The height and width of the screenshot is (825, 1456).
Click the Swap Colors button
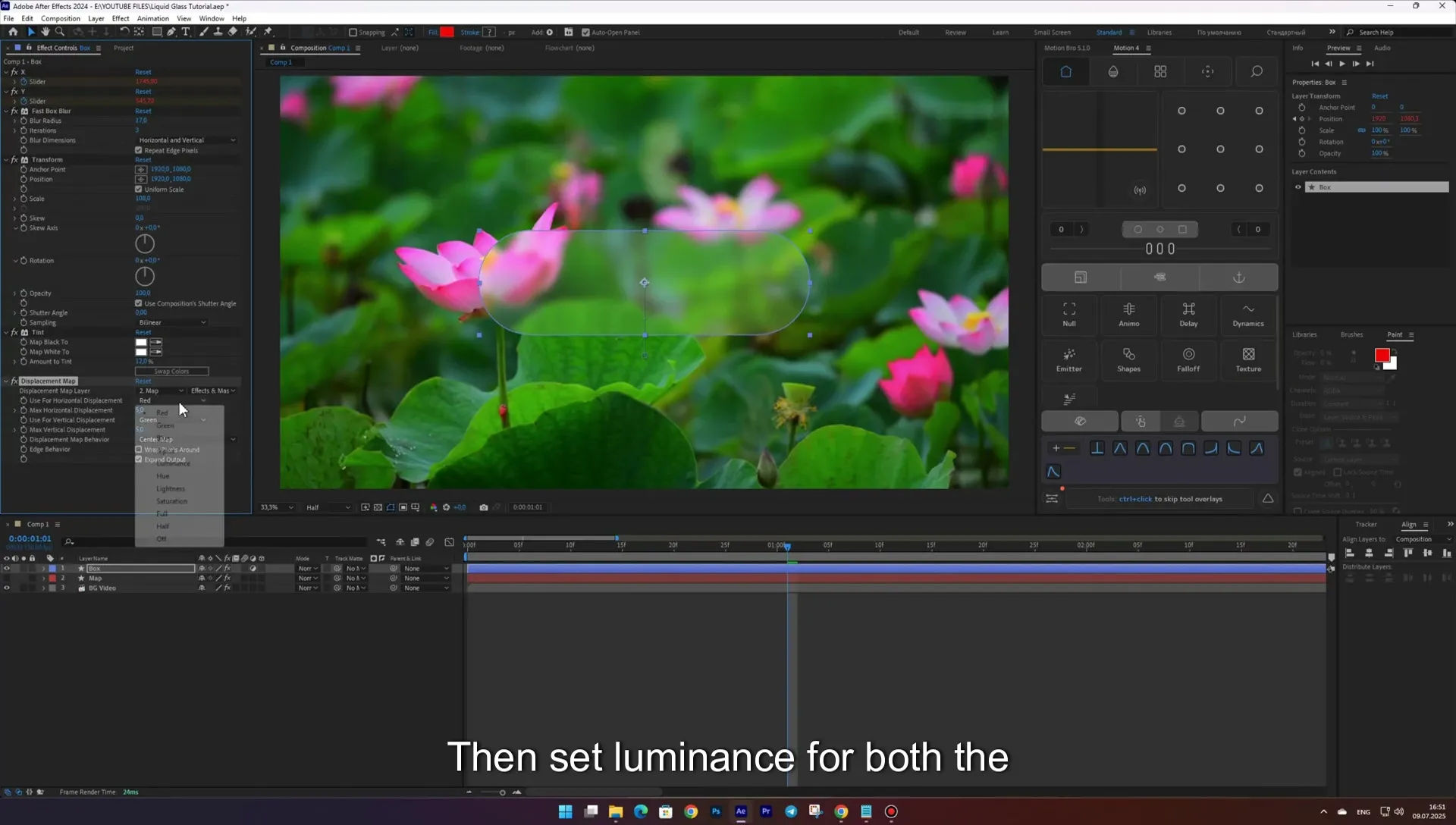(171, 372)
